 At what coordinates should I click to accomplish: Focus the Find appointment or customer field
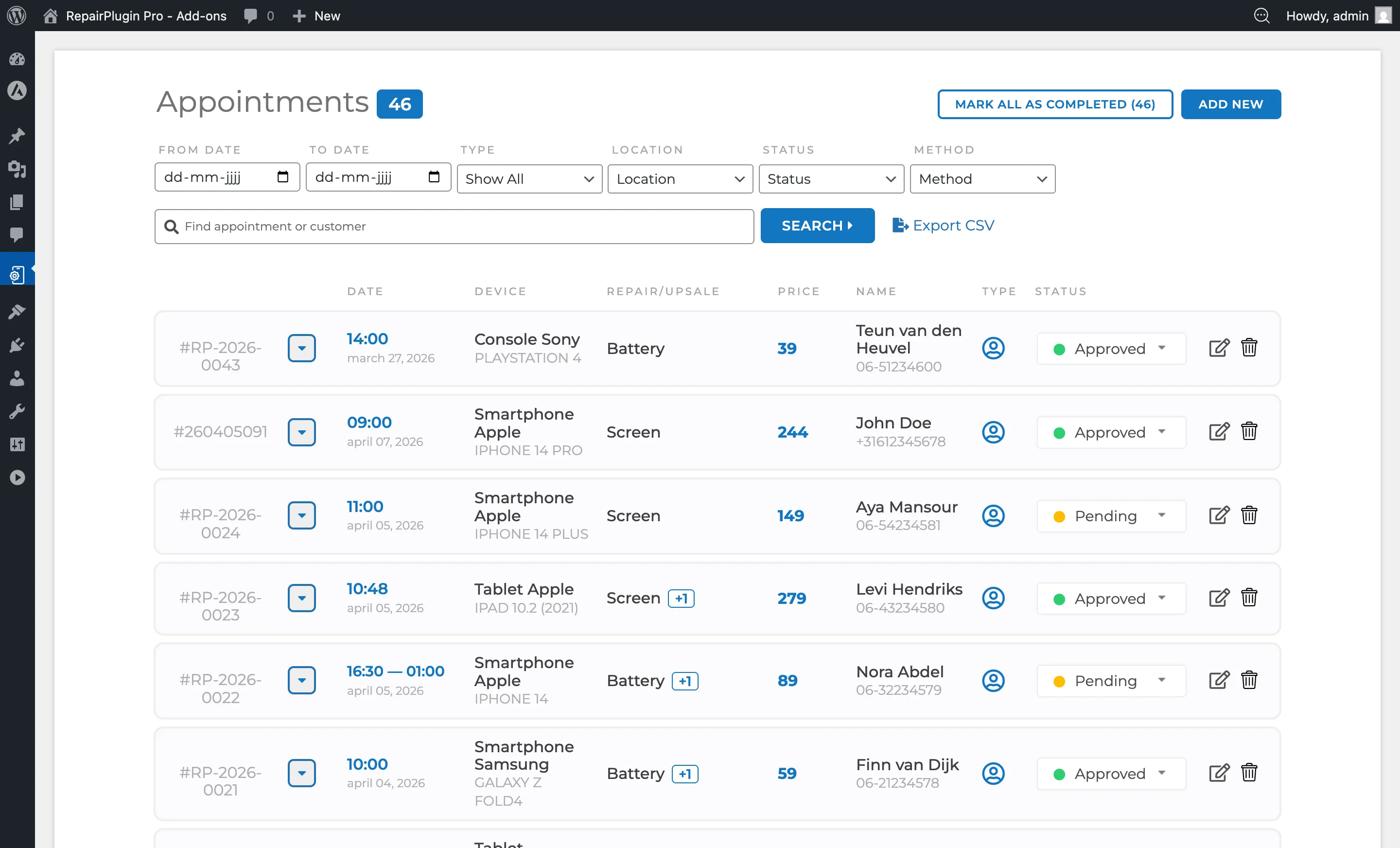pyautogui.click(x=454, y=226)
